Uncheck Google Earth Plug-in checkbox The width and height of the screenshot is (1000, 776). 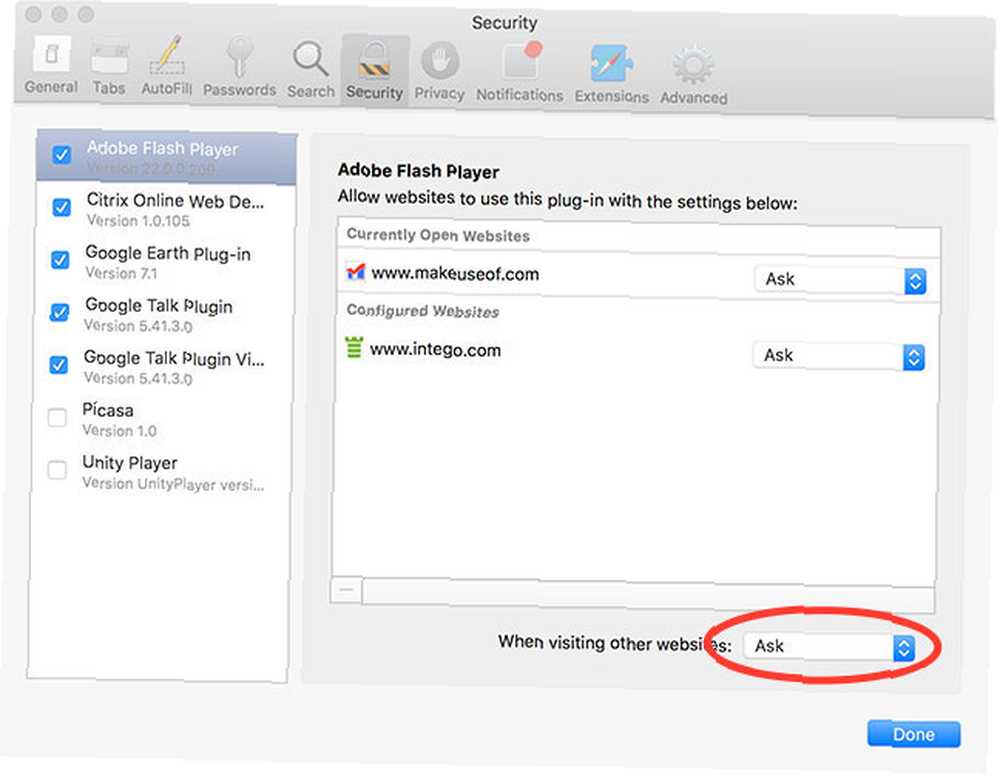[x=60, y=260]
